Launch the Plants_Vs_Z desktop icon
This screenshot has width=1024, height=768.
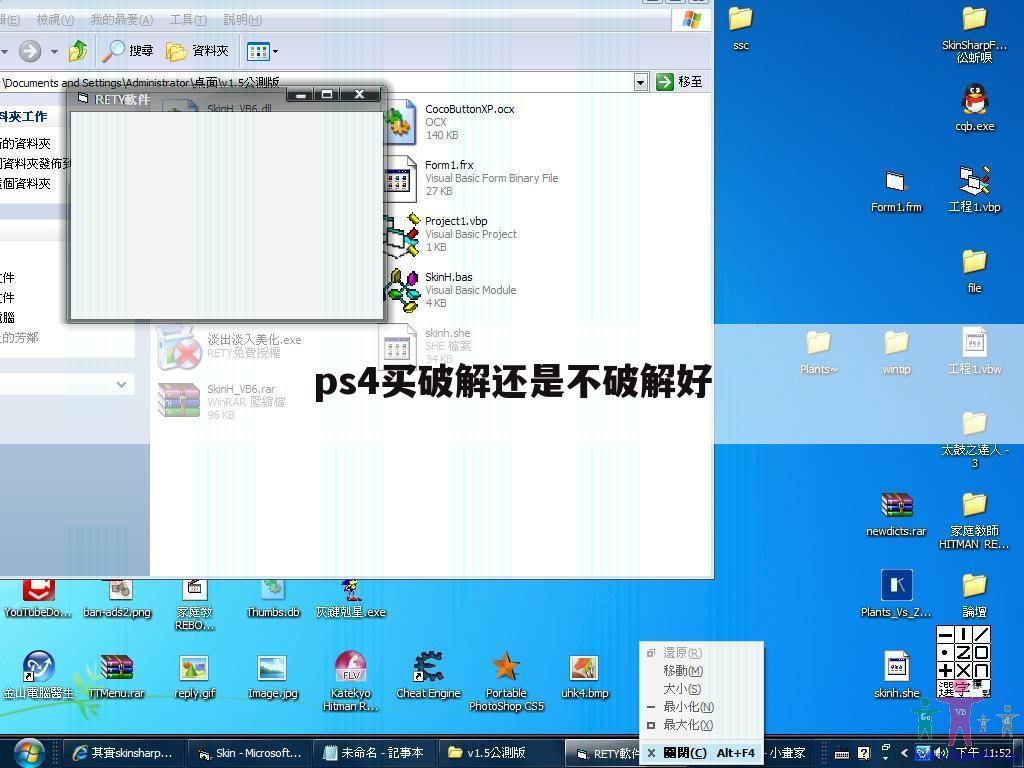(x=896, y=585)
